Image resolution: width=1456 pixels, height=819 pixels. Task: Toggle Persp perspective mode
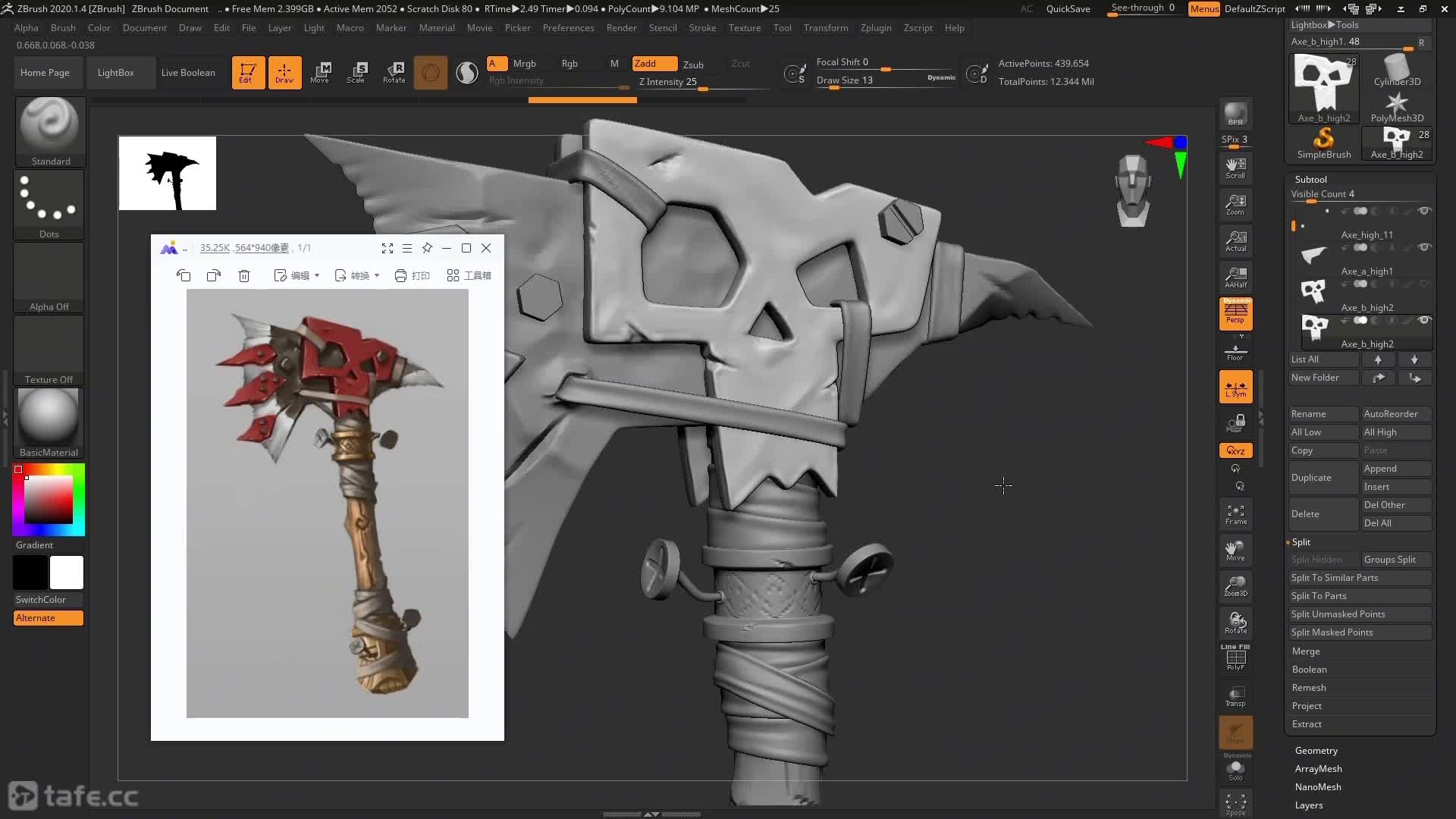(1235, 313)
